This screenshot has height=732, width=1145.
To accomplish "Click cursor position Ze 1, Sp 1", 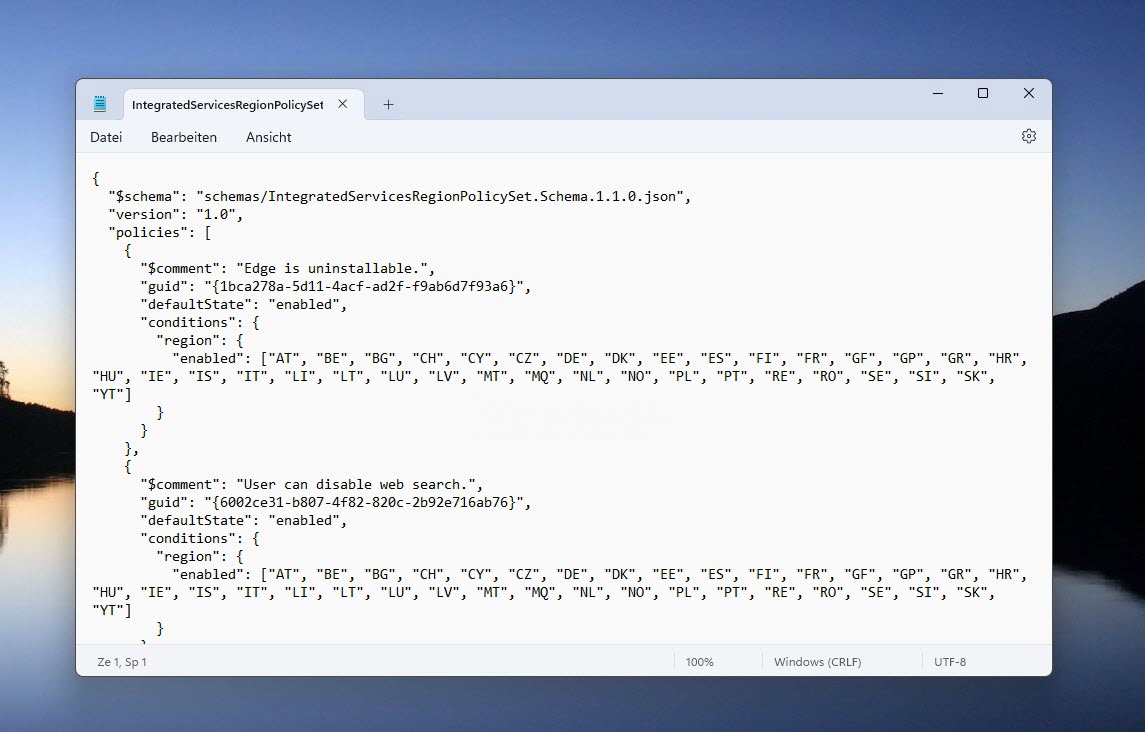I will (x=122, y=662).
